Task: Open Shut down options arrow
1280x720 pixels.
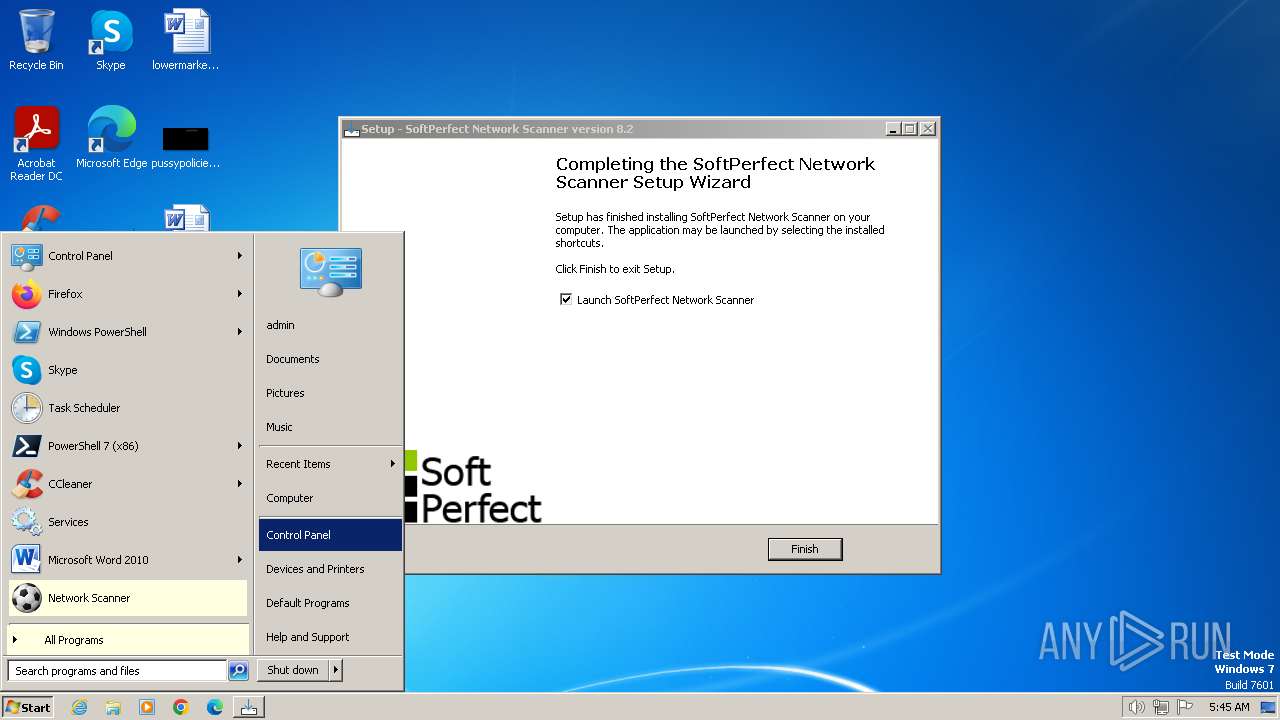Action: (x=335, y=670)
